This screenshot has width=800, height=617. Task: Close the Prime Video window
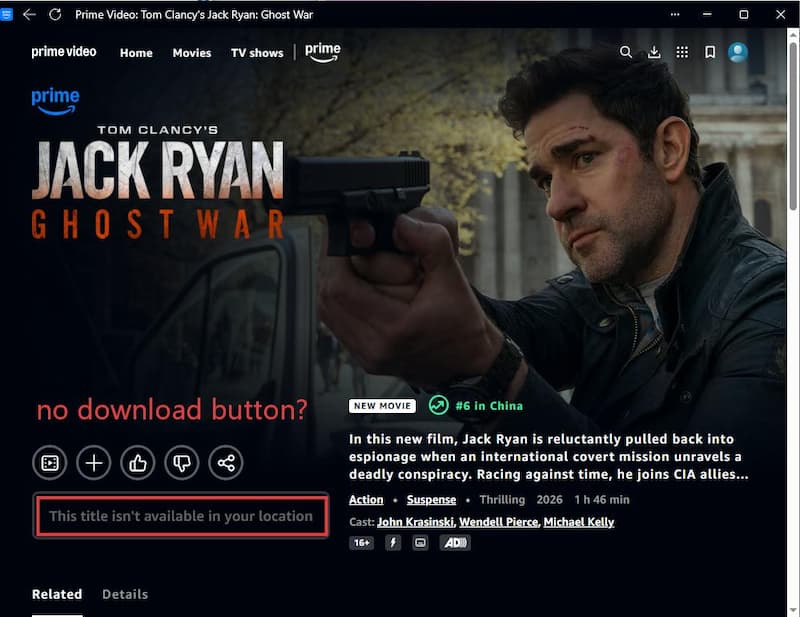click(781, 14)
